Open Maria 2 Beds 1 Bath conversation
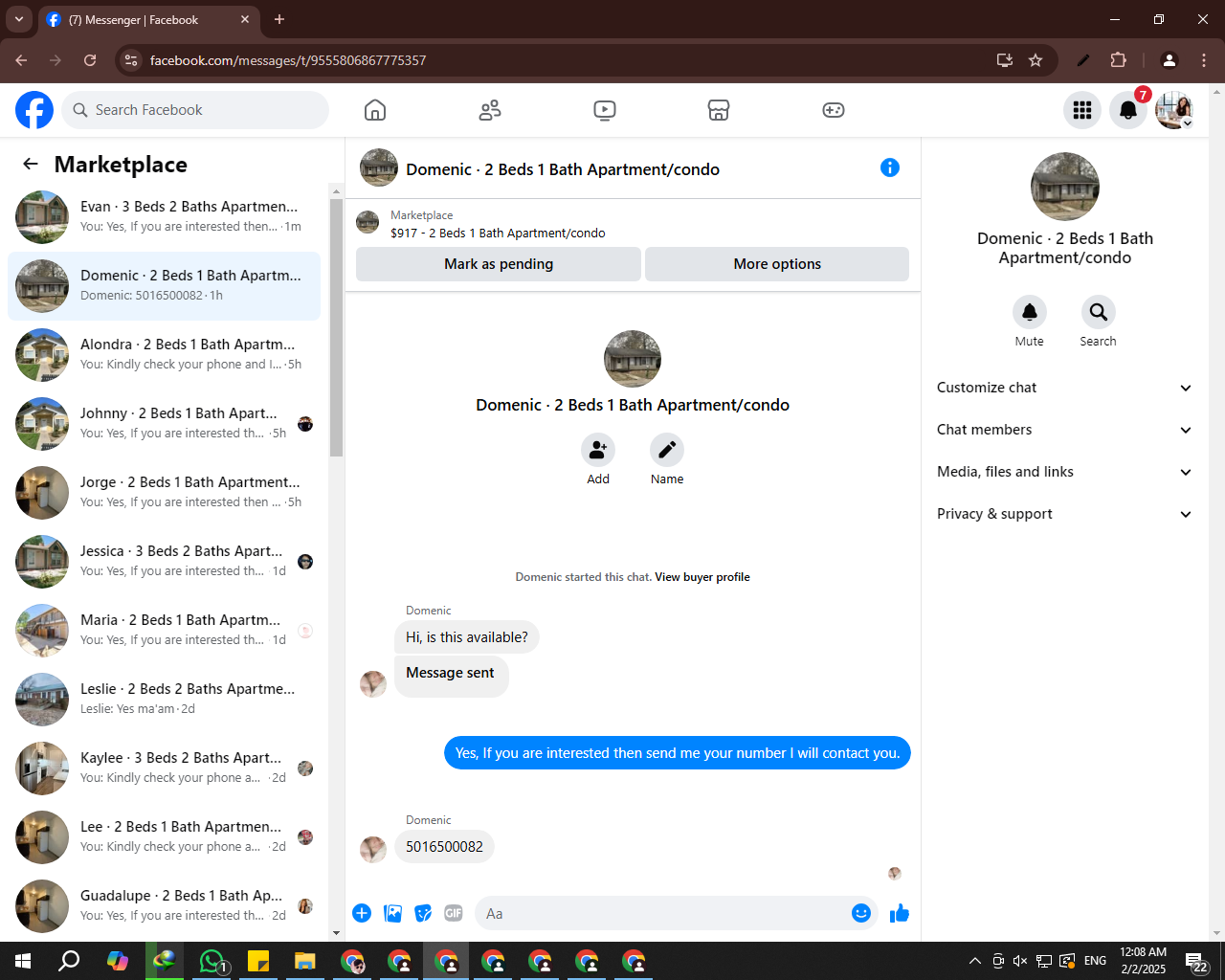Screen dimensions: 1225x980 coord(165,631)
